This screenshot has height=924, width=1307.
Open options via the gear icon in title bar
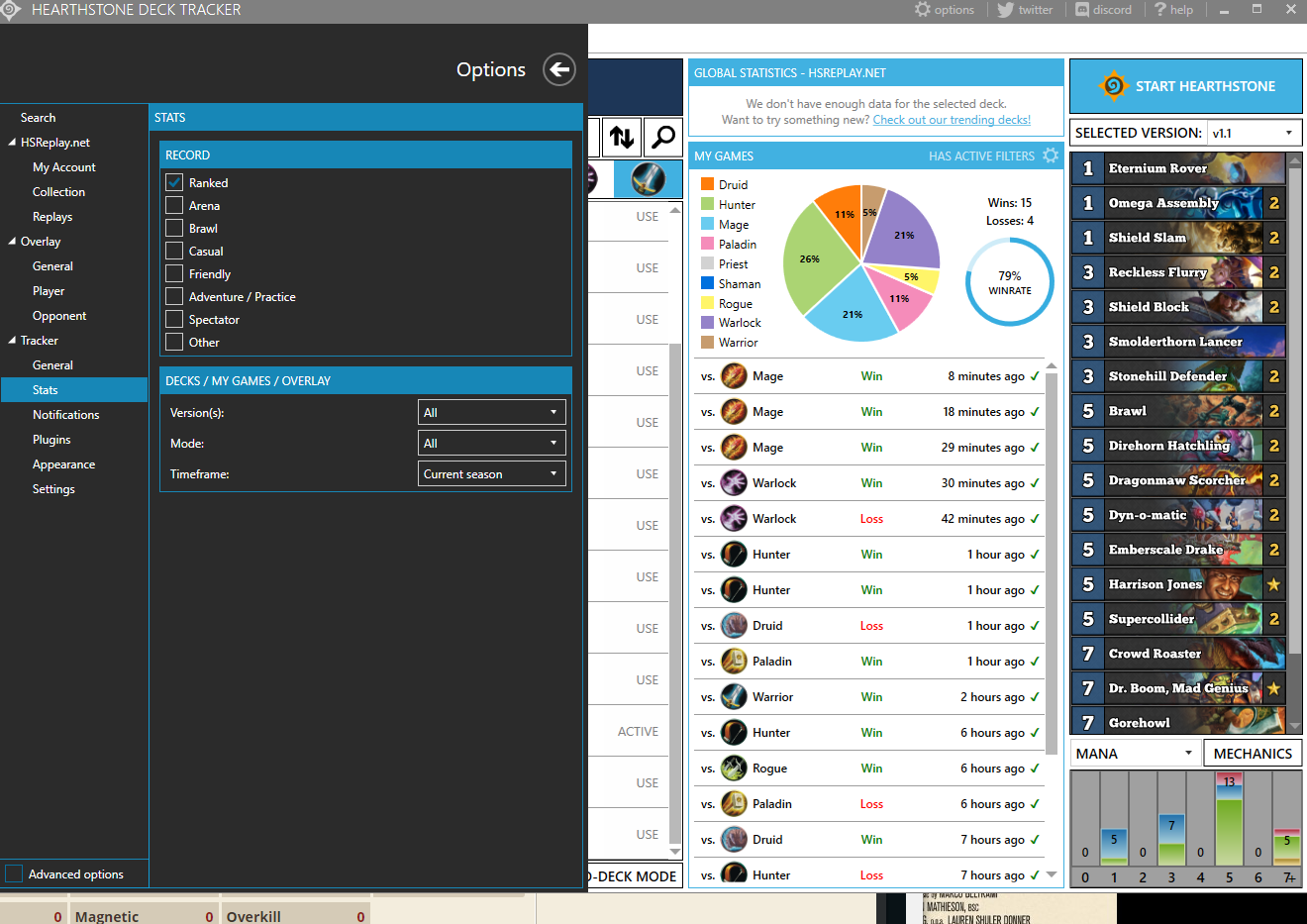[923, 10]
